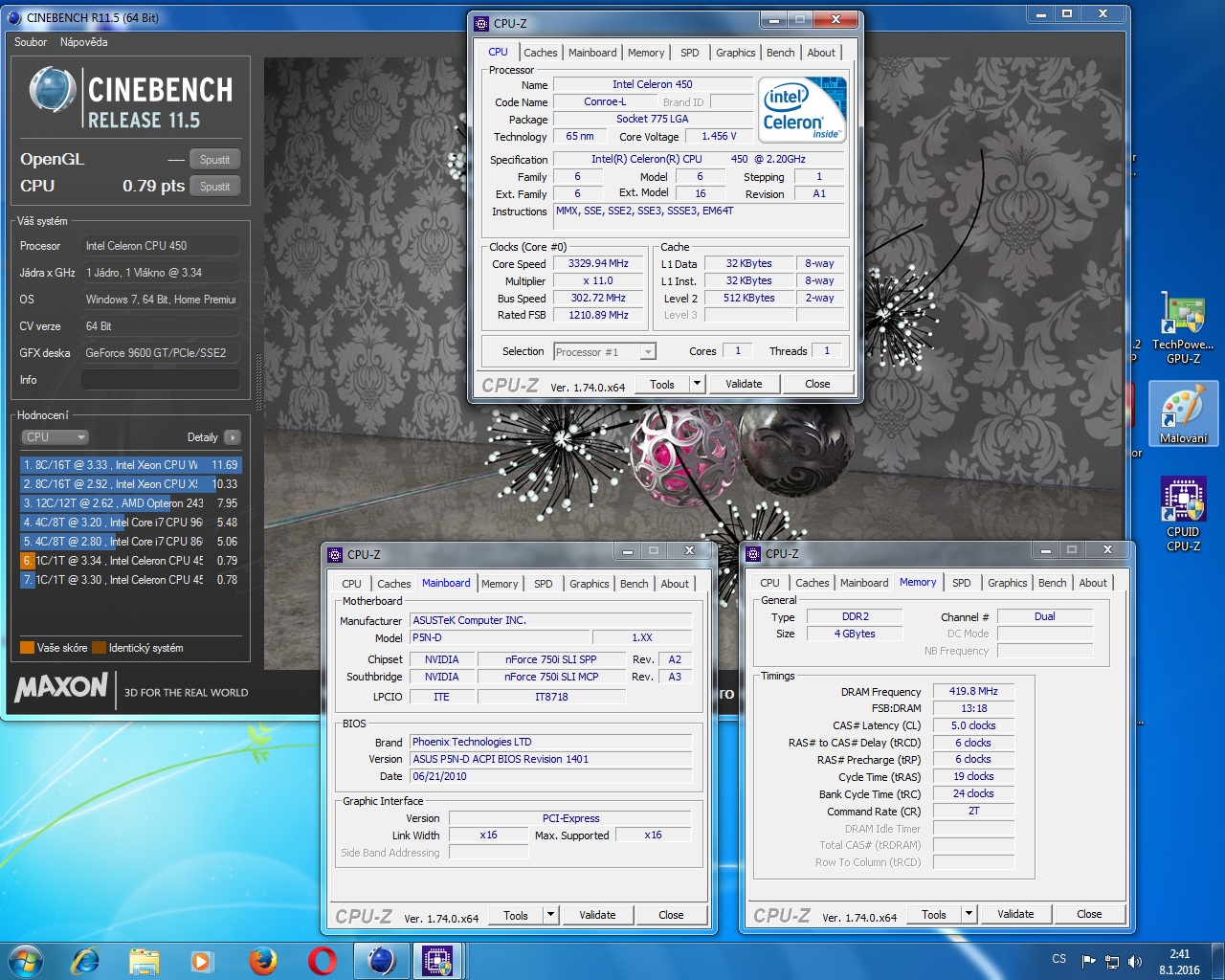Open Malování desktop shortcut
Image resolution: width=1225 pixels, height=980 pixels.
(x=1184, y=413)
